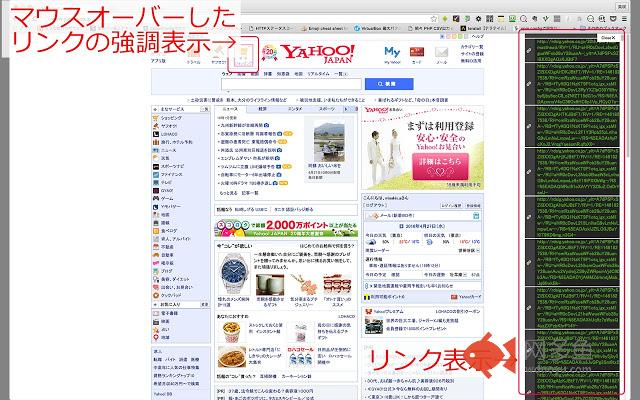
Task: Click the My Yahoo icon in header
Action: click(393, 52)
